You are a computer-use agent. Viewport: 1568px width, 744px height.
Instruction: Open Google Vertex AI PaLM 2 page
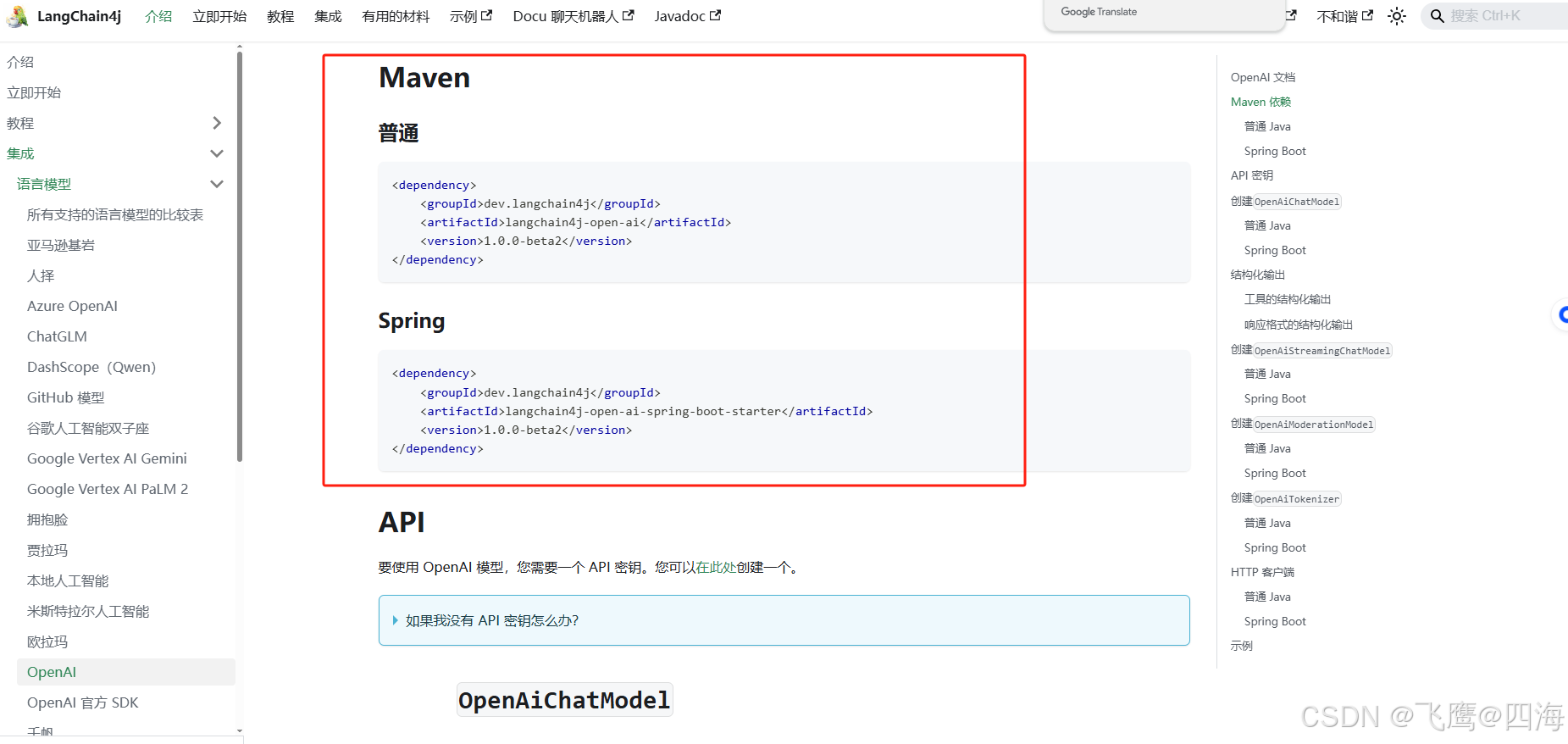(x=108, y=489)
